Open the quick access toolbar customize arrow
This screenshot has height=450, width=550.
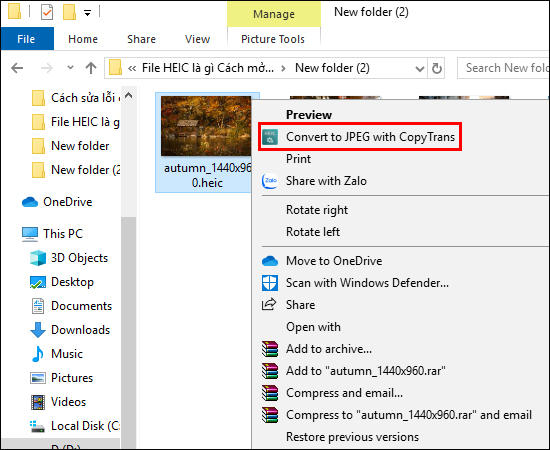(x=87, y=13)
